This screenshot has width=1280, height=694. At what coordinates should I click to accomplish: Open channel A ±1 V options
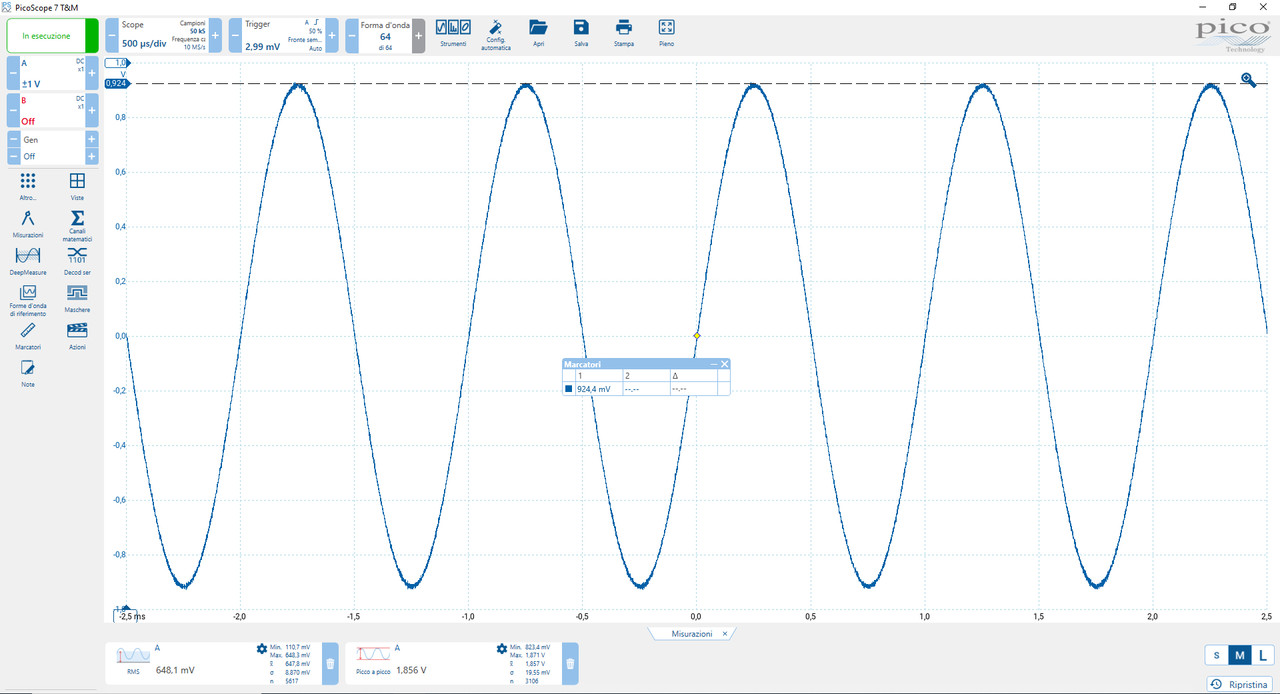(x=52, y=74)
